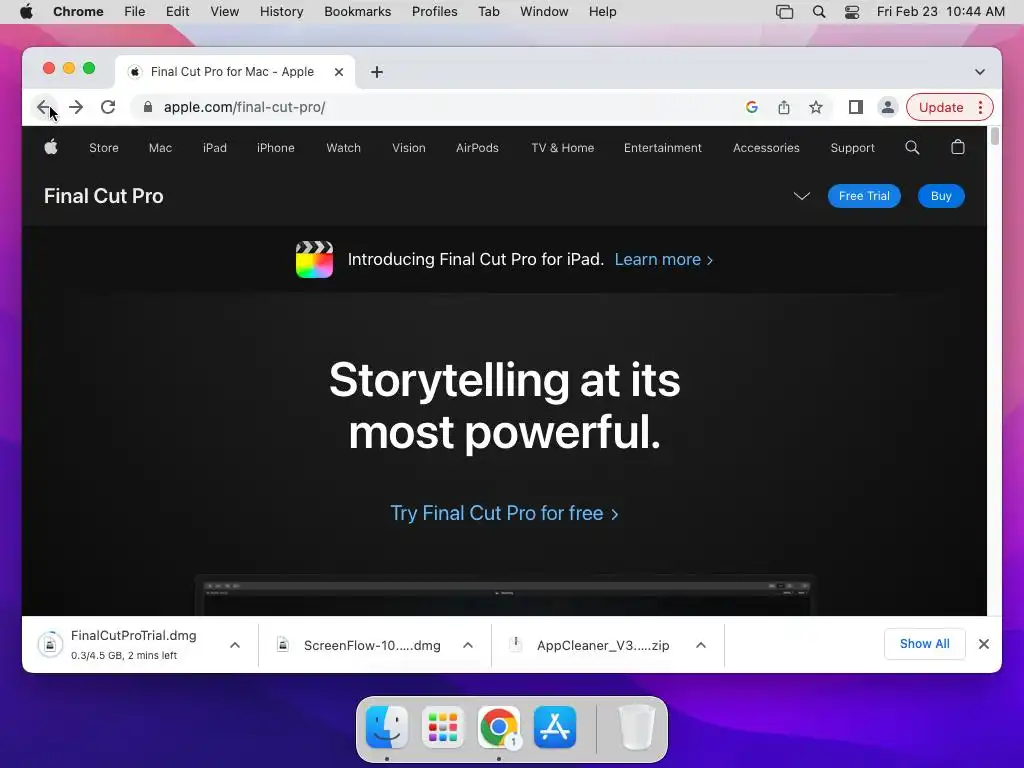The height and width of the screenshot is (768, 1024).
Task: Expand options for the AppCleaner zip download
Action: (701, 645)
